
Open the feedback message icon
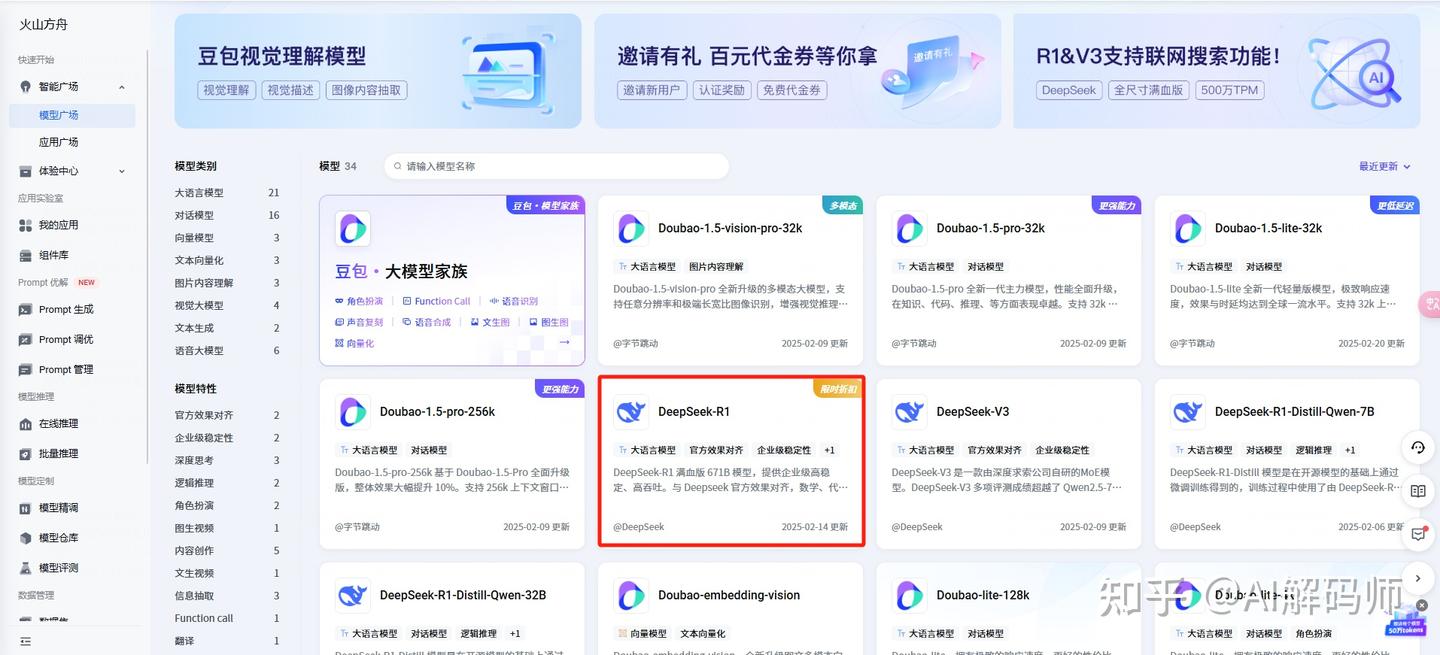coord(1418,534)
